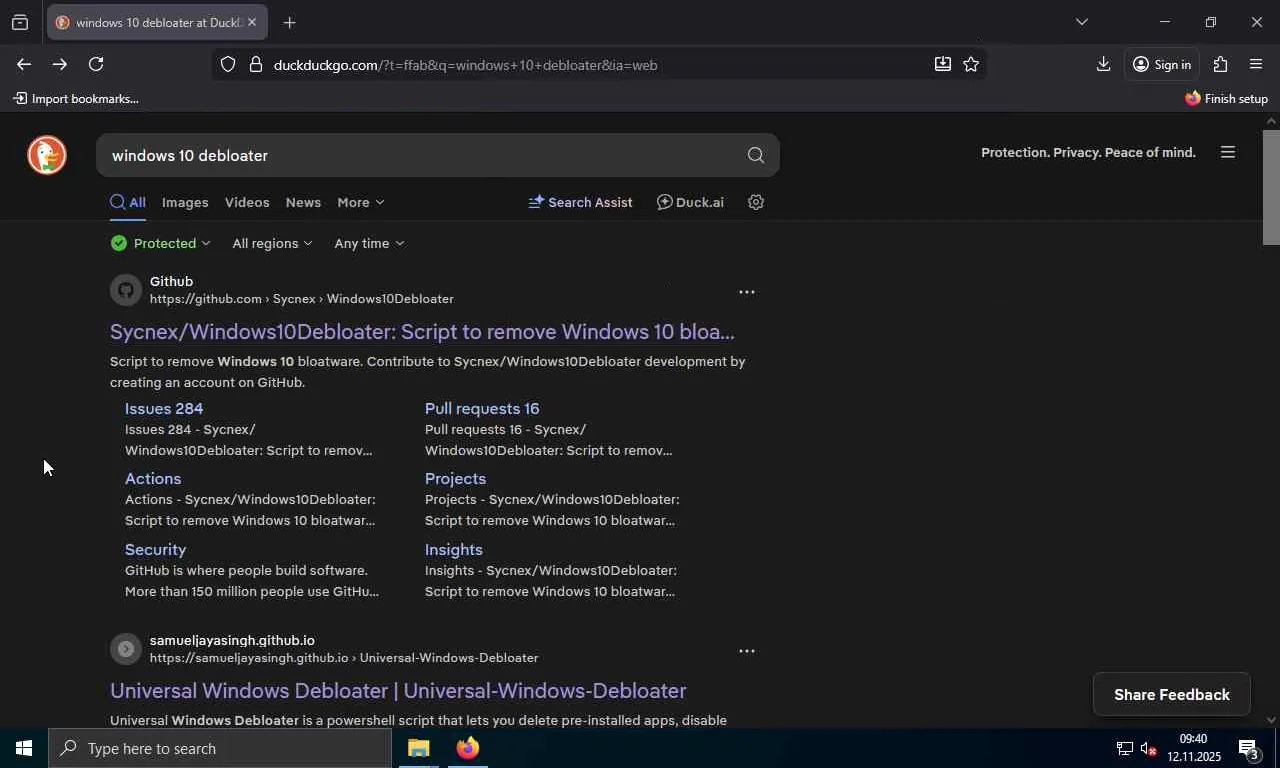
Task: Click Protection. Privacy. Peace of mind. text
Action: point(1088,152)
